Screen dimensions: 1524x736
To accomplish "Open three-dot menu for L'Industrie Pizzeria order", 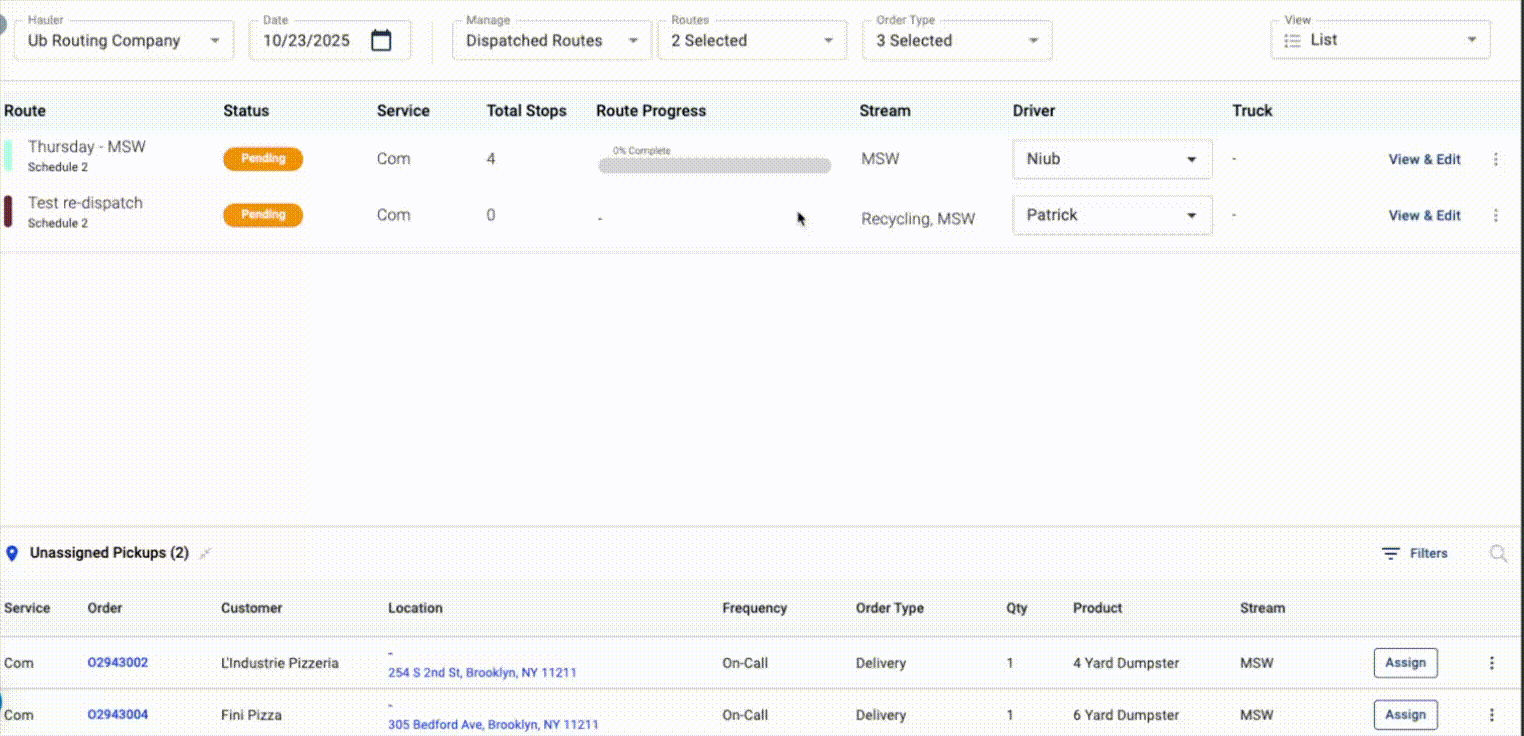I will pyautogui.click(x=1491, y=663).
